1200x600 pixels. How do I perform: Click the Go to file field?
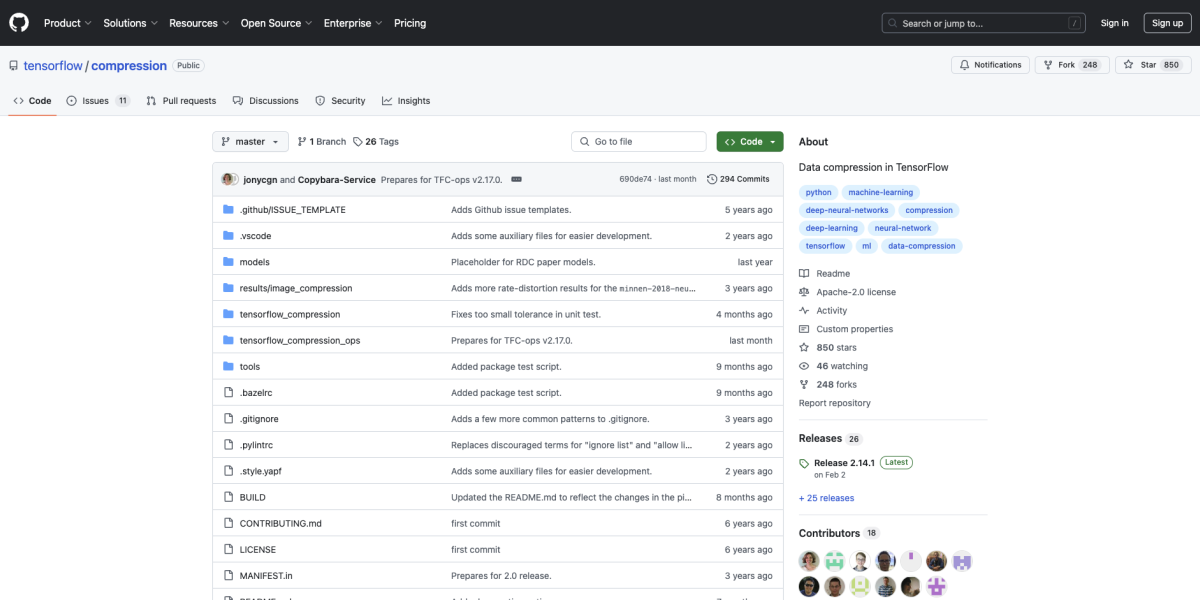point(640,142)
